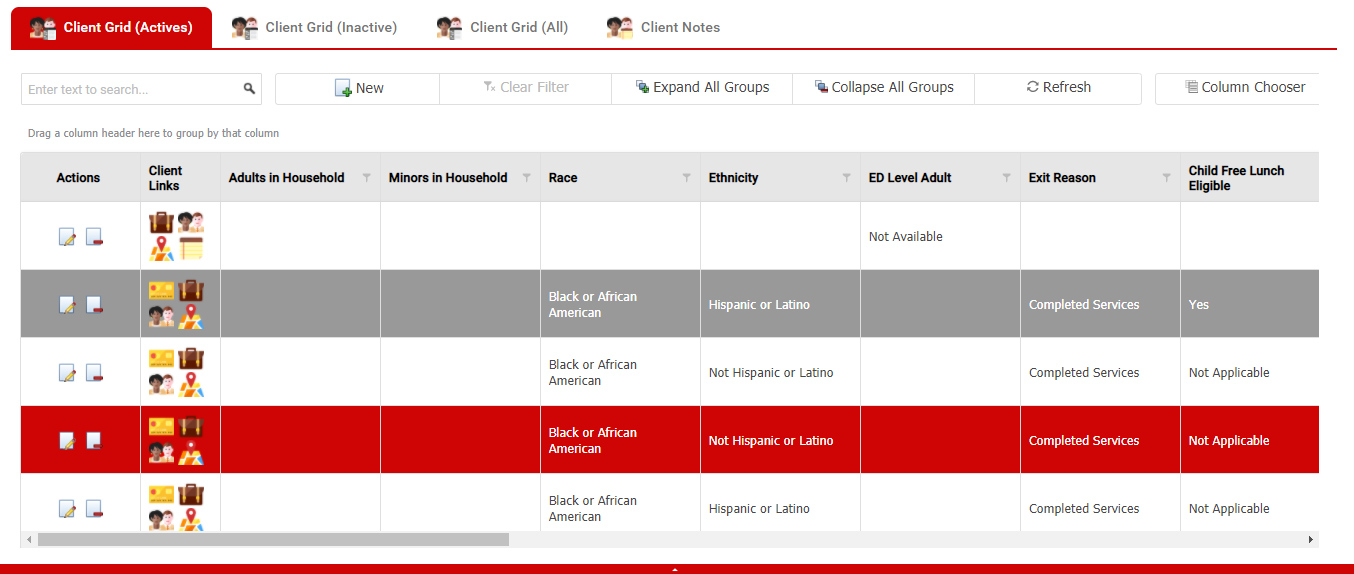Open the Race column filter
Viewport: 1354px width, 574px height.
(687, 178)
